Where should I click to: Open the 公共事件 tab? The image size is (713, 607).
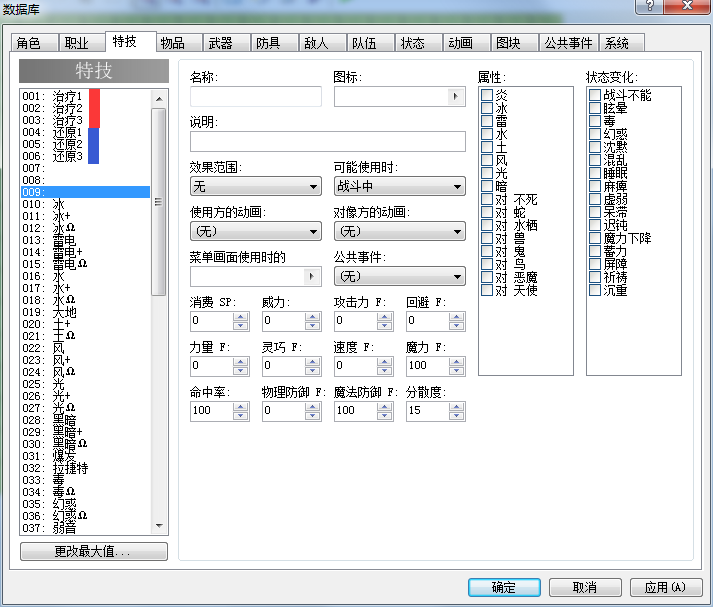pos(569,43)
